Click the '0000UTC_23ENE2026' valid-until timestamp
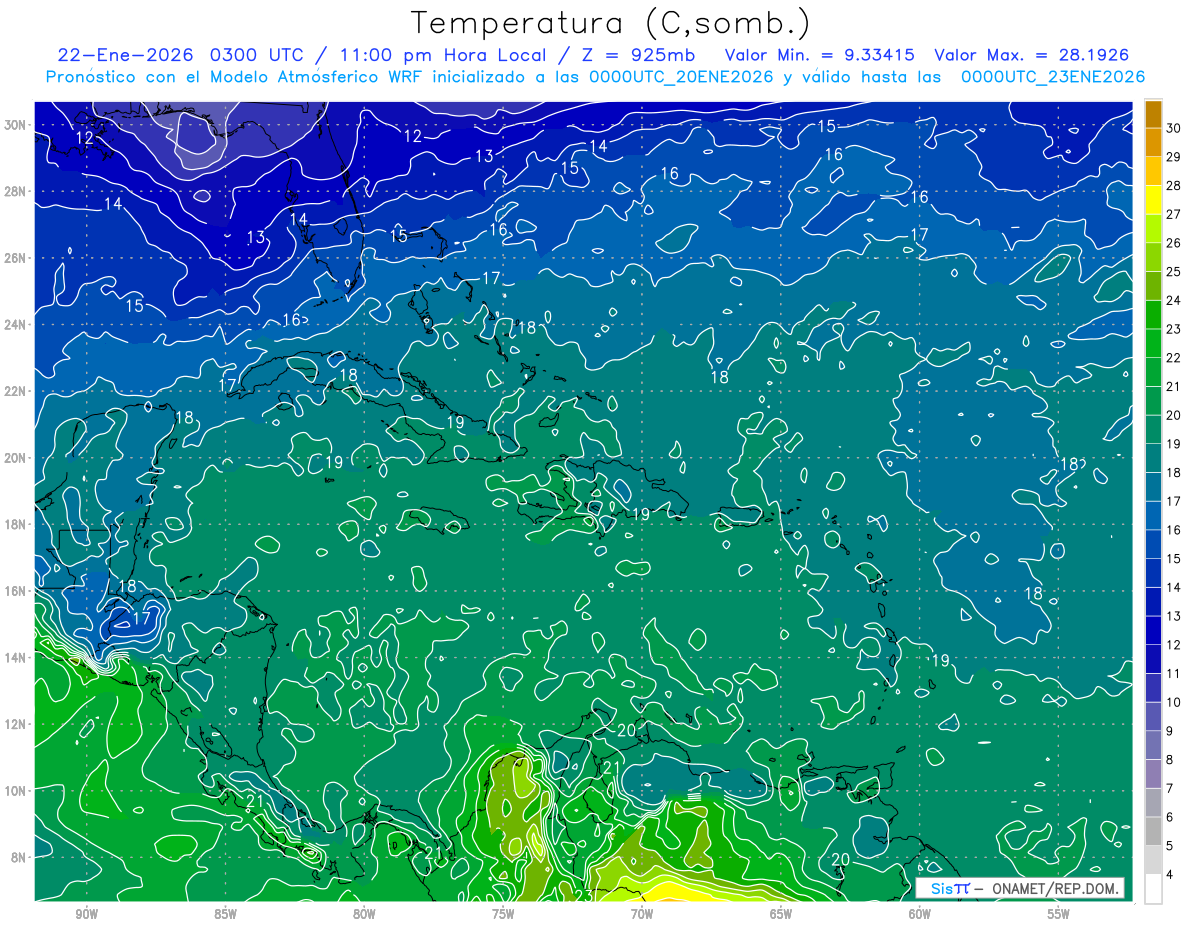Image resolution: width=1200 pixels, height=927 pixels. coord(1053,77)
